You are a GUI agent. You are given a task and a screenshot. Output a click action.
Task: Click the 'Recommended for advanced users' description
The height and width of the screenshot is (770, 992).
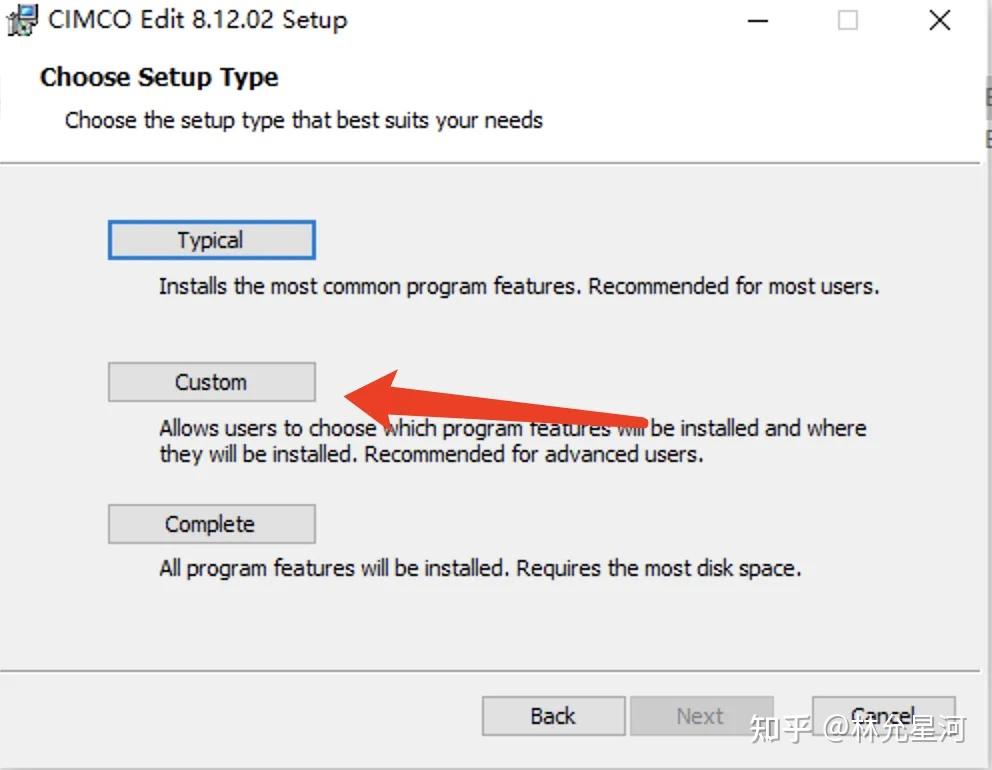pyautogui.click(x=533, y=454)
